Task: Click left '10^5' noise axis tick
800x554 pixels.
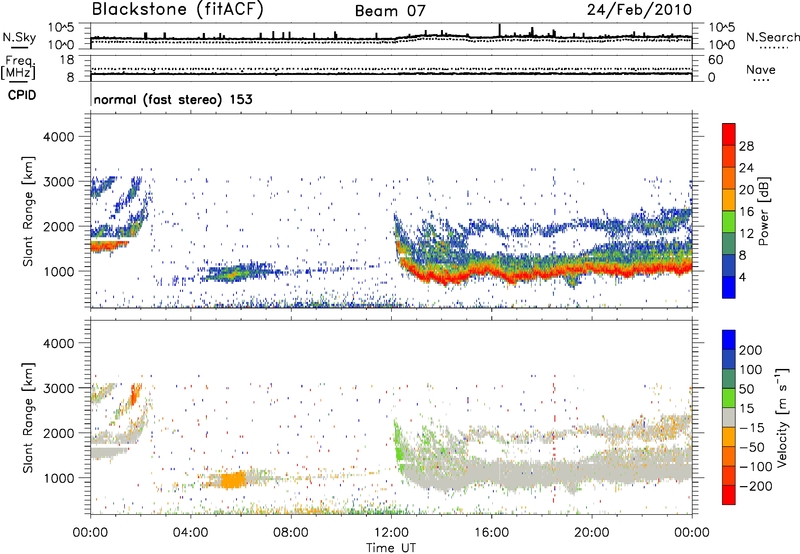Action: [x=62, y=27]
